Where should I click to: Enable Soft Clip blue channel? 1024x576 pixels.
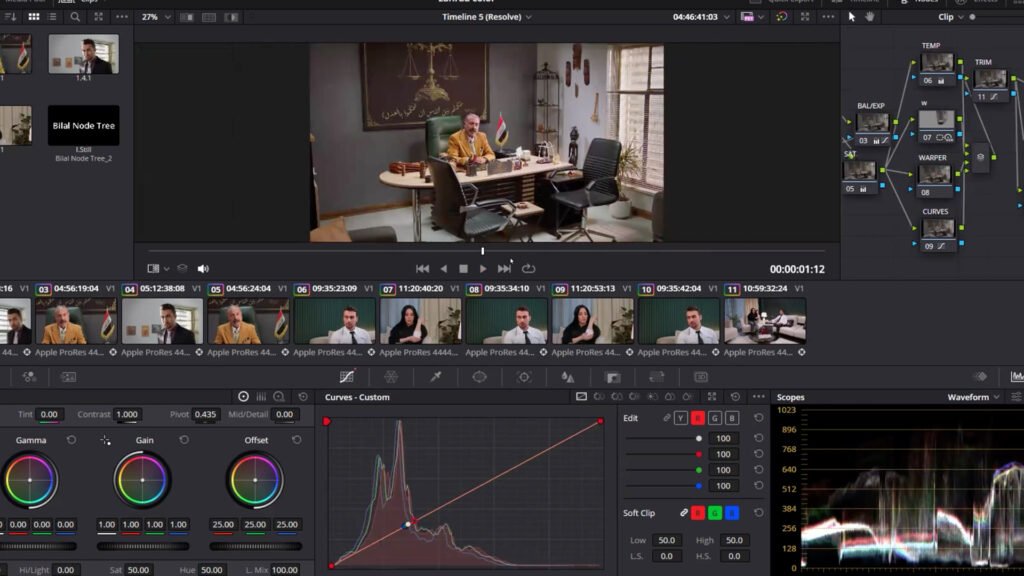coord(731,513)
